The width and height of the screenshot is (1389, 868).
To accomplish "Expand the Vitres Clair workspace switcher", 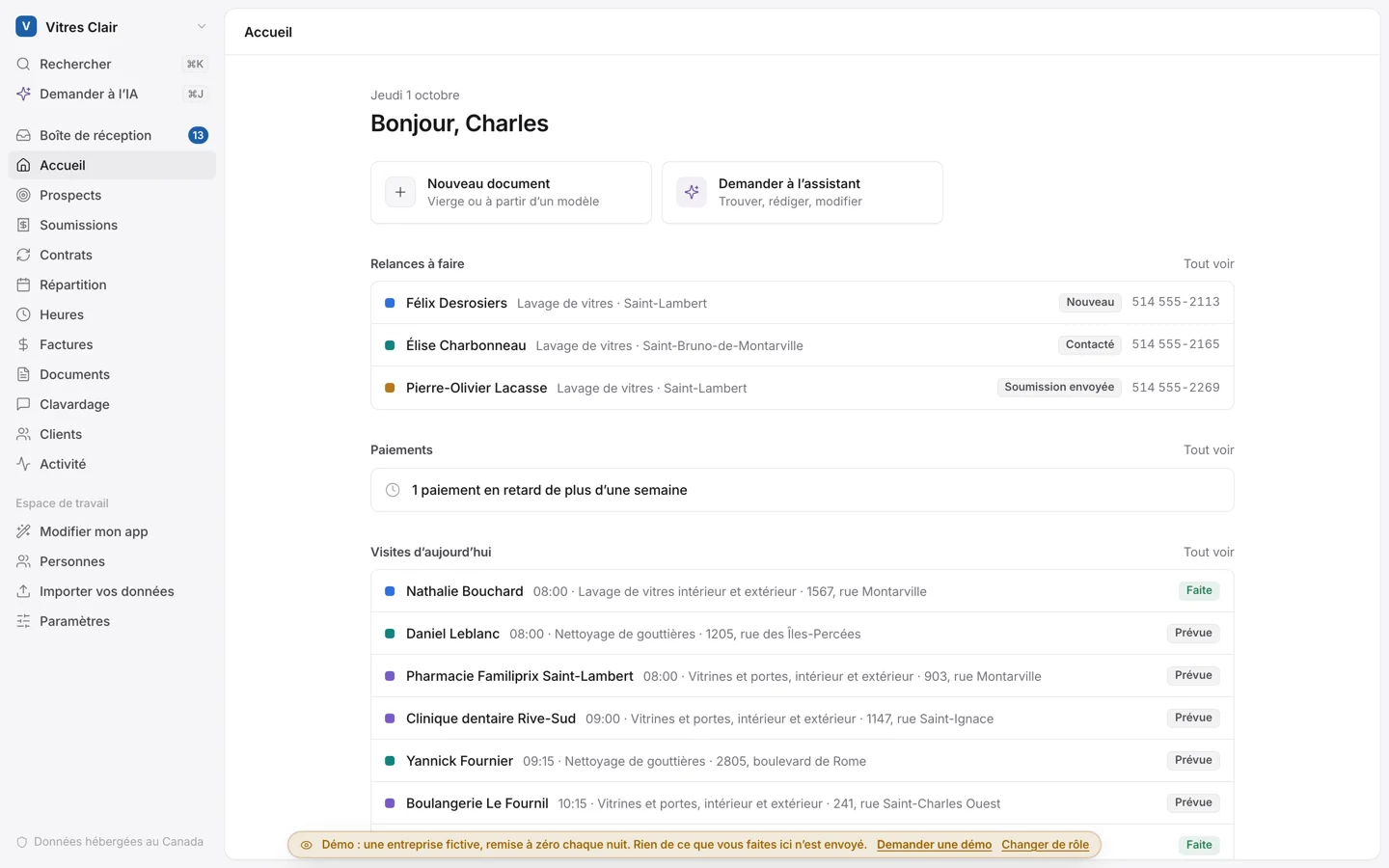I will click(x=112, y=27).
